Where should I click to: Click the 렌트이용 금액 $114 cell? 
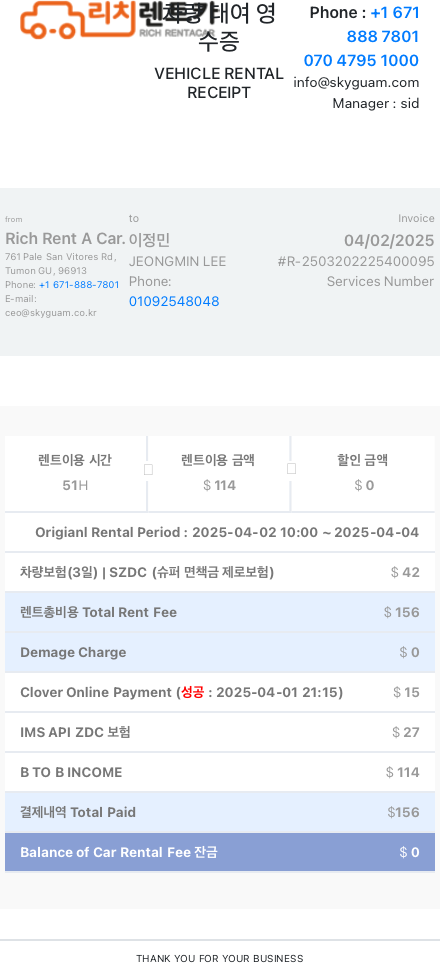(219, 473)
